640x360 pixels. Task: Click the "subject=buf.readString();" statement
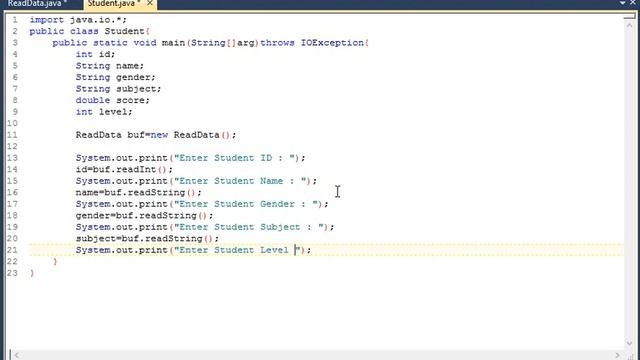coord(147,238)
